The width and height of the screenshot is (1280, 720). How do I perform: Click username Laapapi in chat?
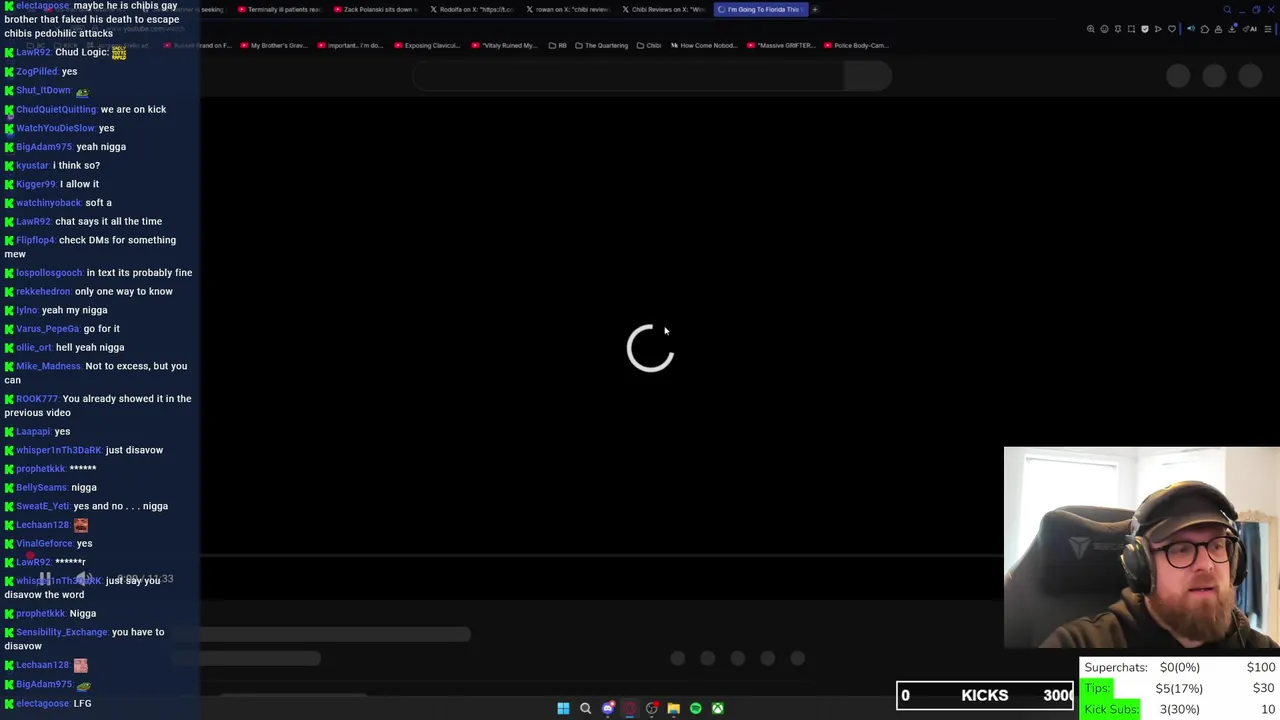33,432
